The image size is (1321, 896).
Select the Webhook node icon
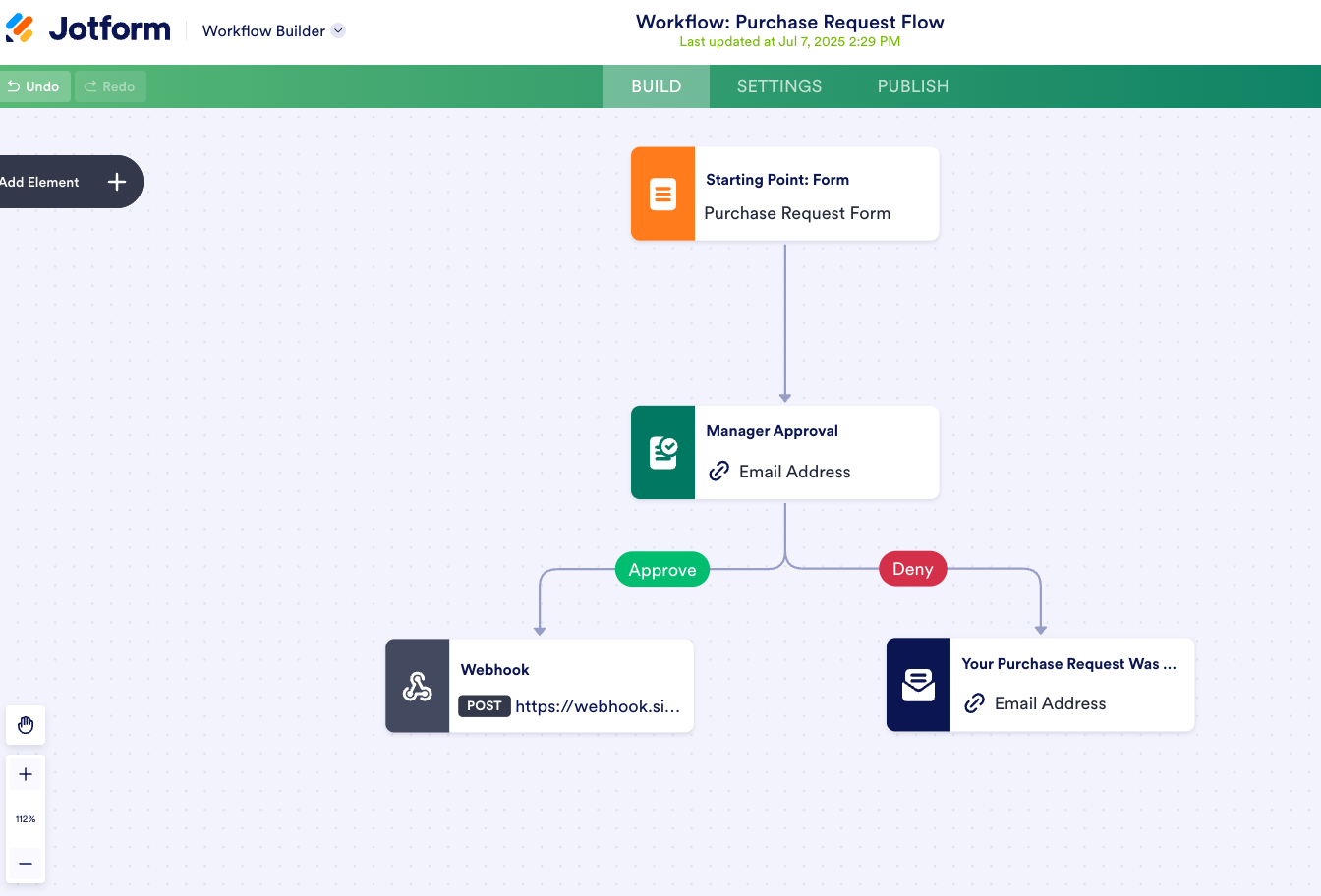[x=418, y=685]
